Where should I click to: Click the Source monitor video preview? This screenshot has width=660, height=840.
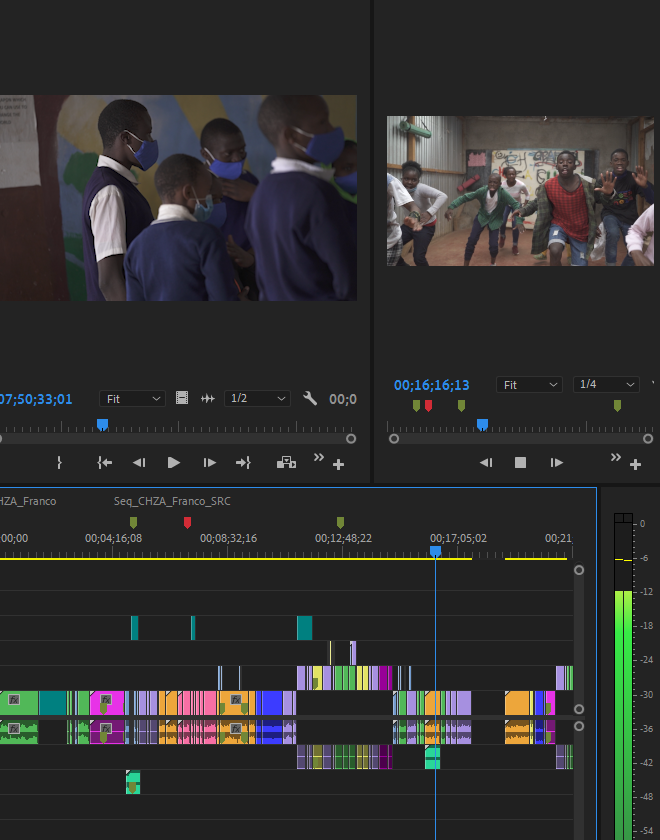coord(178,198)
